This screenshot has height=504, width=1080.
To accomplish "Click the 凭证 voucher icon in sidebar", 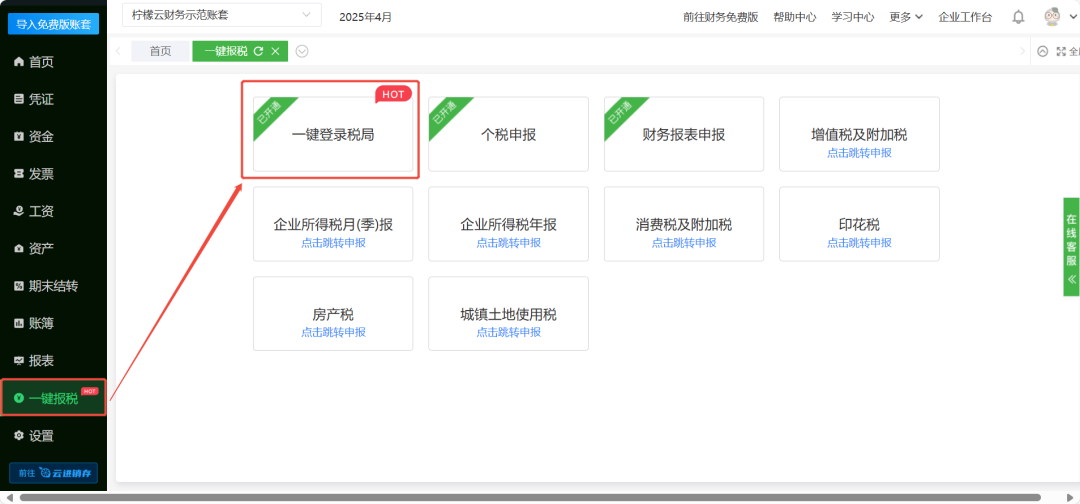I will click(19, 99).
